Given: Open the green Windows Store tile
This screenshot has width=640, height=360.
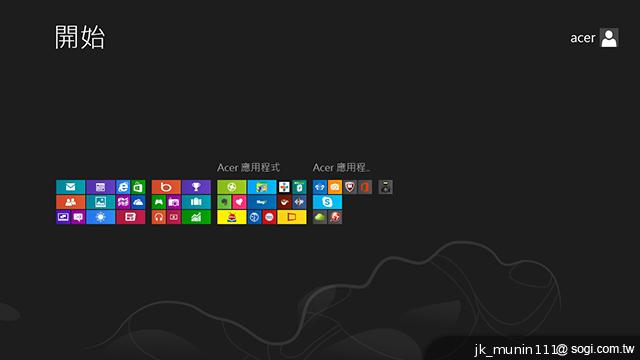Looking at the screenshot, I should click(138, 187).
